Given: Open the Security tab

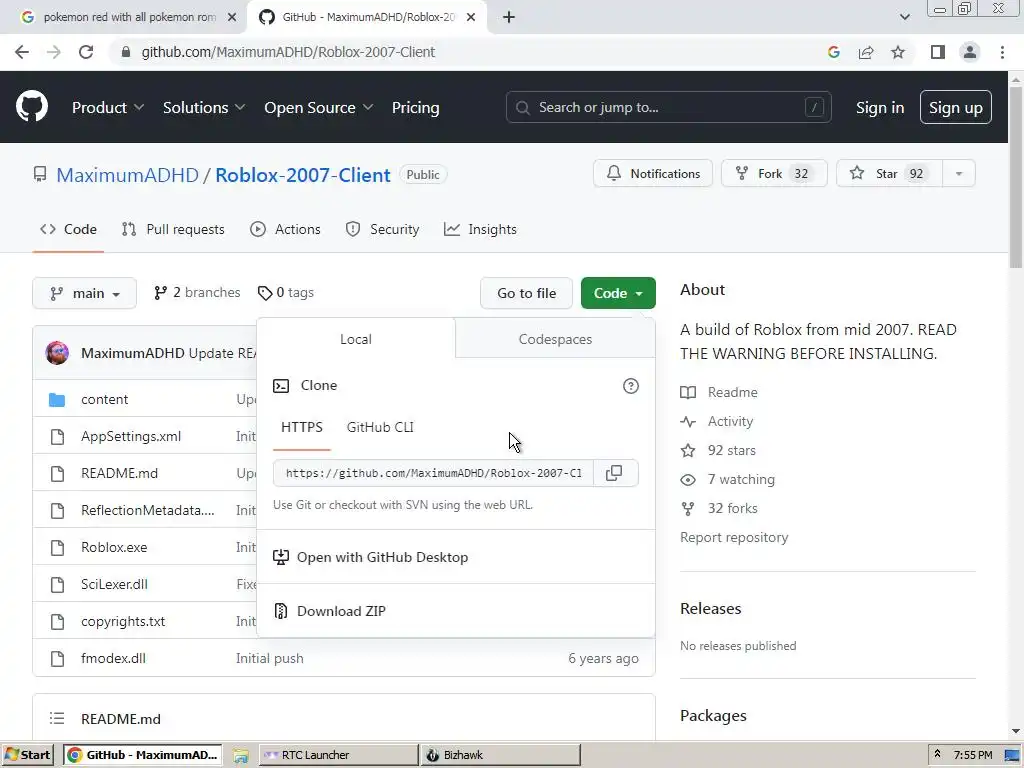Looking at the screenshot, I should click(382, 229).
